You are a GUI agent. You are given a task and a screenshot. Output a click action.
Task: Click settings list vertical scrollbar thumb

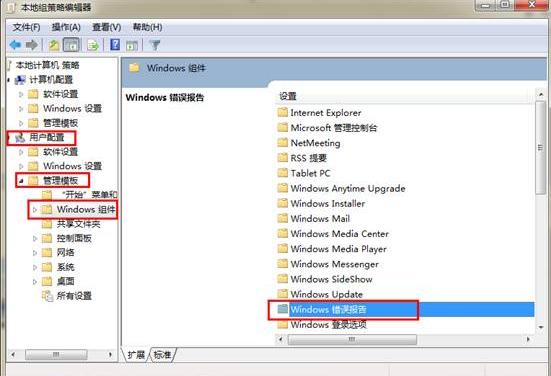click(x=540, y=148)
